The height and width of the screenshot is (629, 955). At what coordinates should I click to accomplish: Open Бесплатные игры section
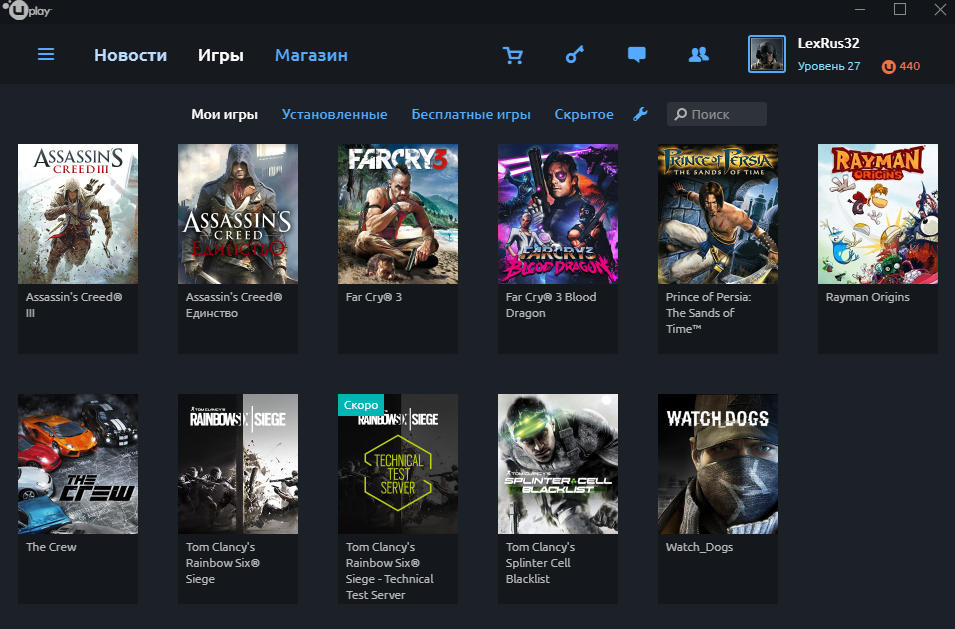[471, 114]
